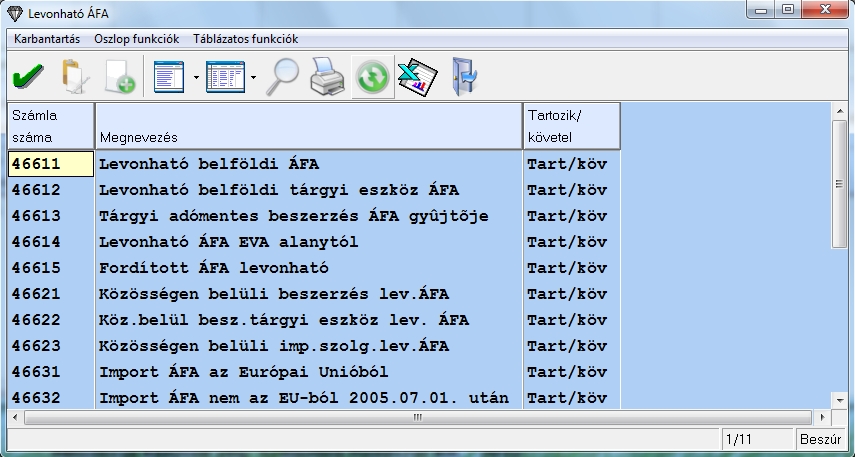The image size is (855, 457).
Task: Click the Megnevezés column header
Action: [308, 126]
